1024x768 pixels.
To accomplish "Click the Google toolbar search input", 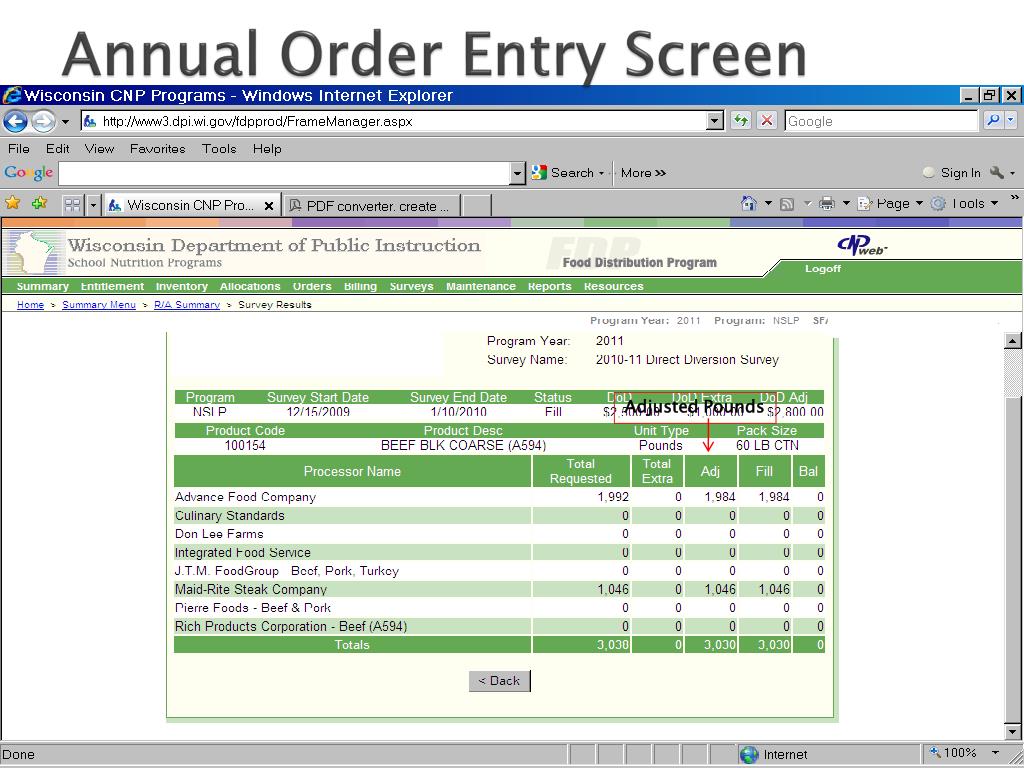I will (284, 173).
